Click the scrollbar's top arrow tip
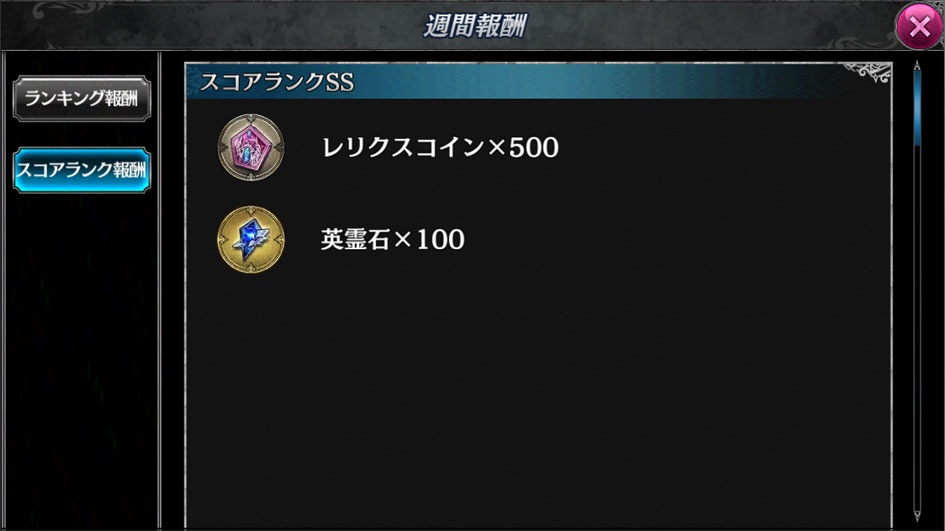Screen dimensions: 945x531 (x=917, y=64)
